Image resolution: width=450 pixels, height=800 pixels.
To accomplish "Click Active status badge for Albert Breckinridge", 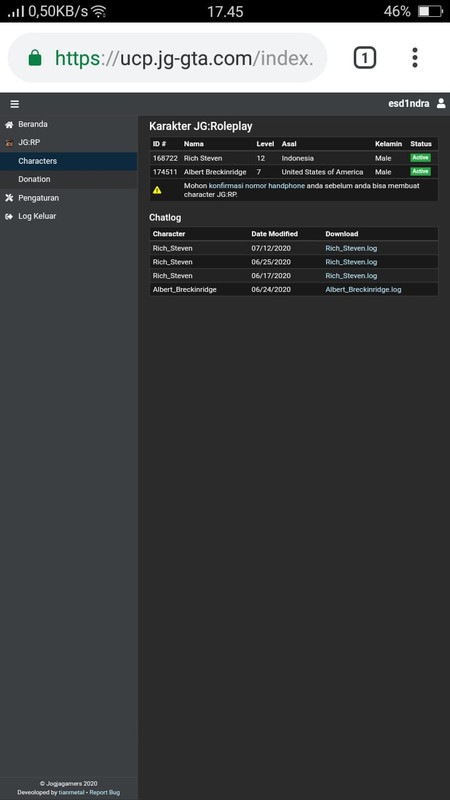I will [x=420, y=172].
